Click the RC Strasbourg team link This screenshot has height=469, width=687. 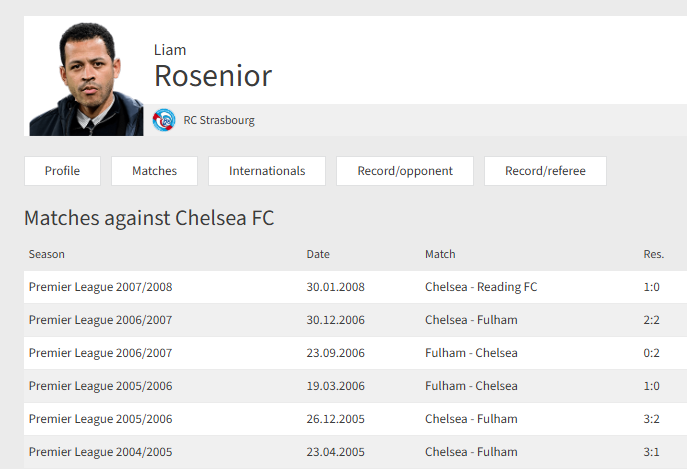[219, 120]
